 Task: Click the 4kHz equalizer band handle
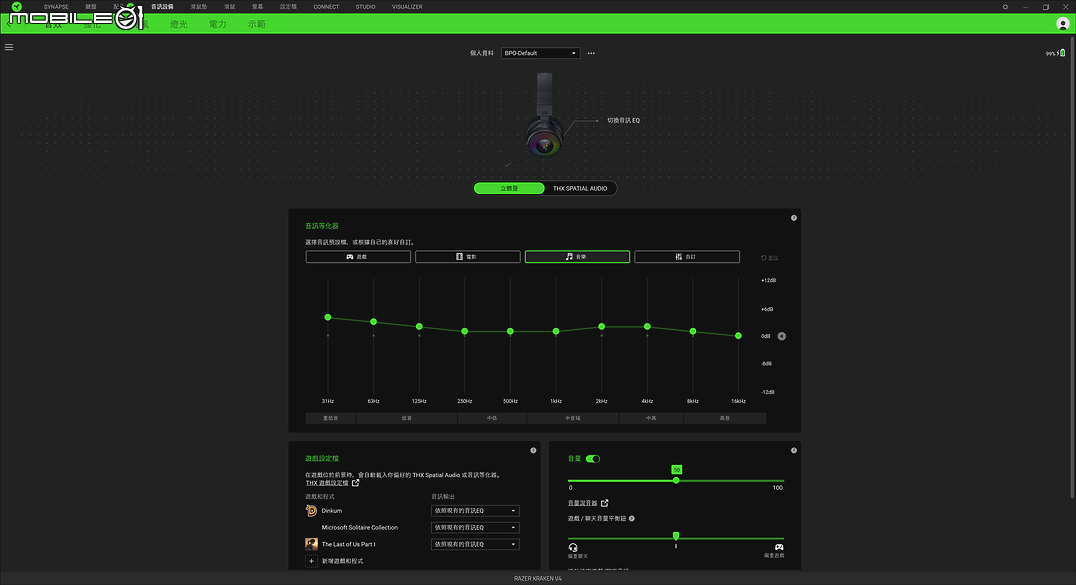pyautogui.click(x=647, y=327)
